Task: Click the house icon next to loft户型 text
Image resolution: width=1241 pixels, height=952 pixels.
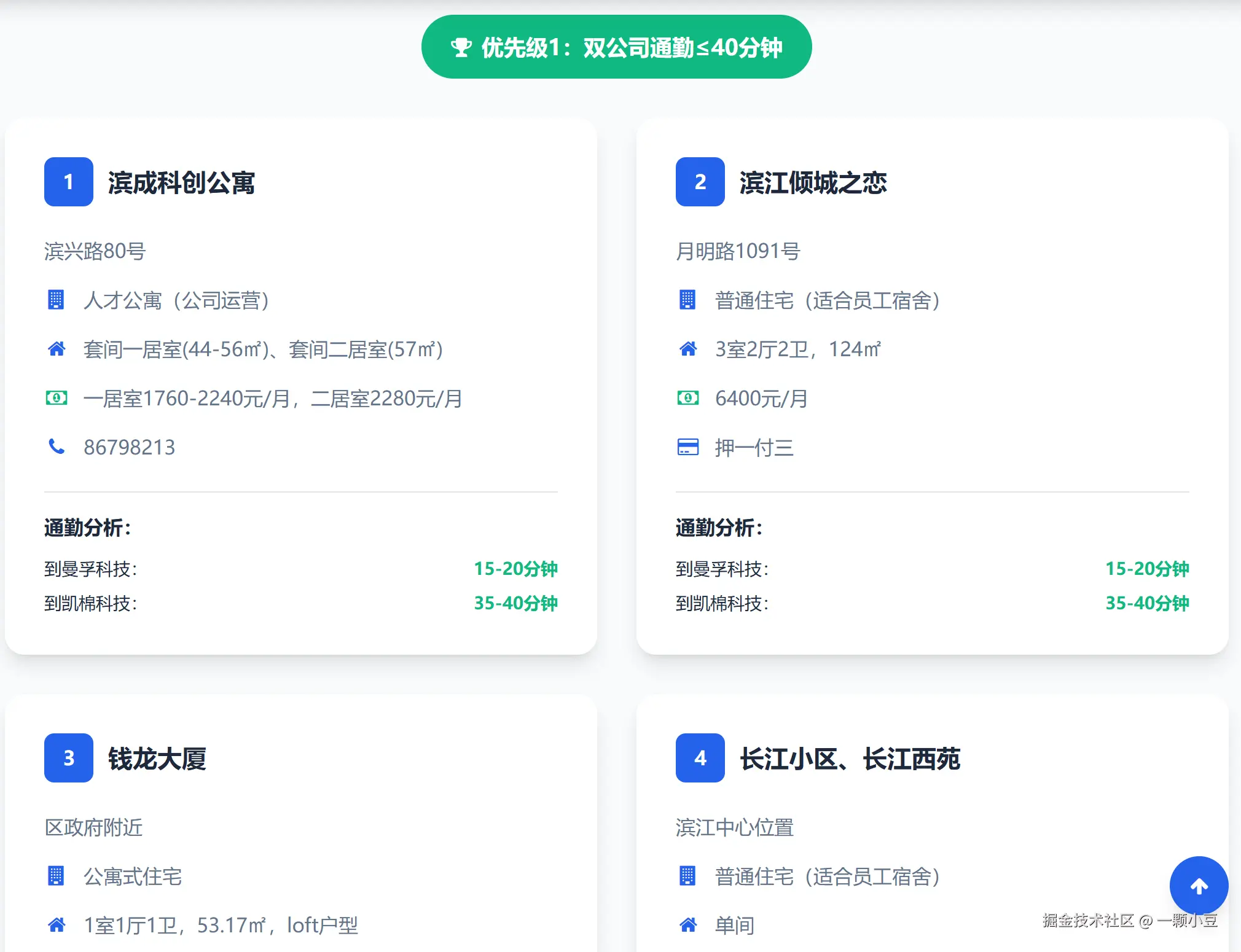Action: click(x=57, y=924)
